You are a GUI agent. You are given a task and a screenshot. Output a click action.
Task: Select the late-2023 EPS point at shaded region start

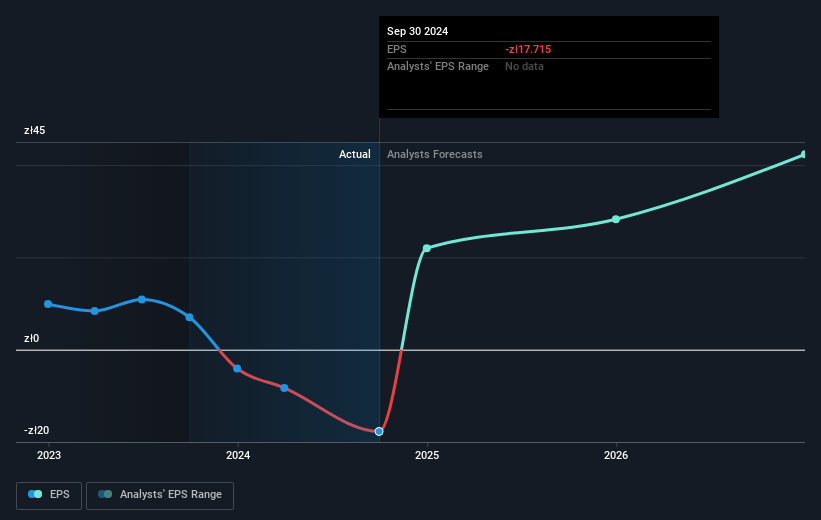(x=190, y=317)
